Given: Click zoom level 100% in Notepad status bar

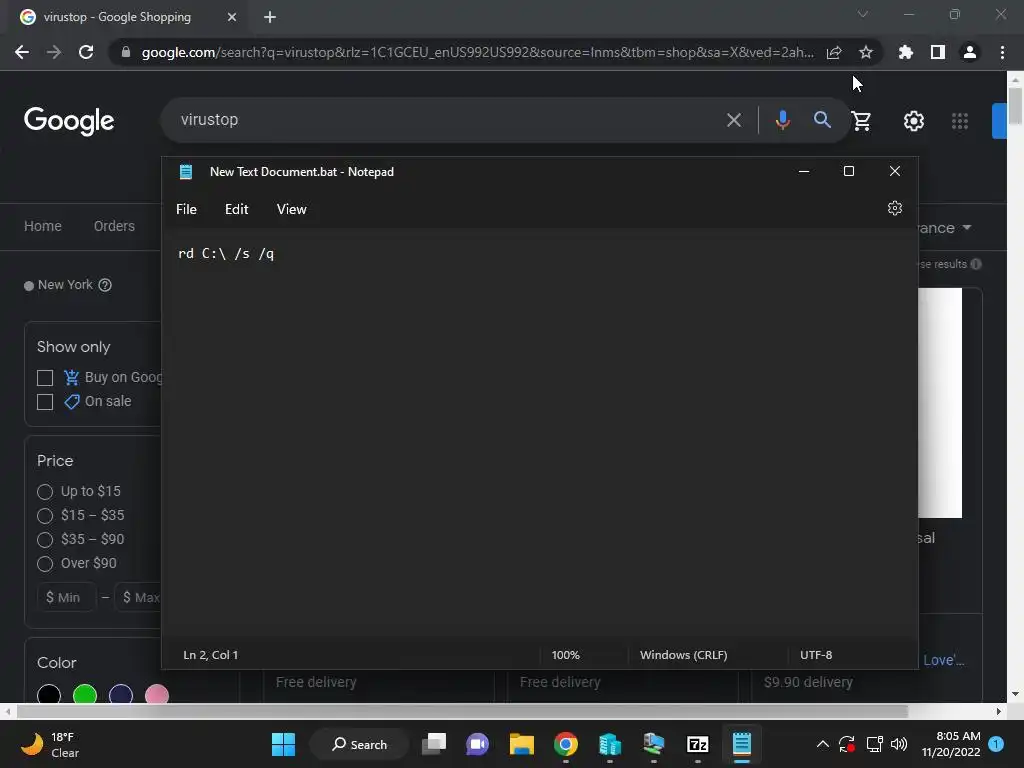Looking at the screenshot, I should [566, 654].
